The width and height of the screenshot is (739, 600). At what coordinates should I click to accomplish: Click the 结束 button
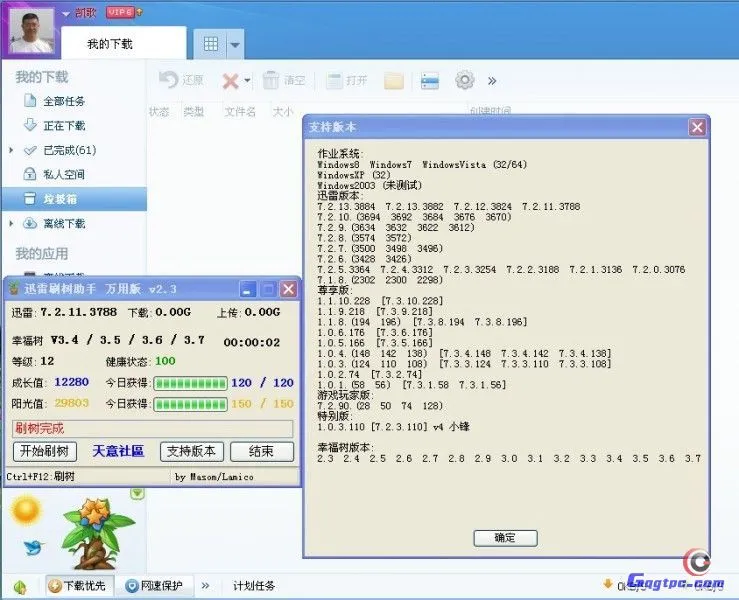(262, 452)
